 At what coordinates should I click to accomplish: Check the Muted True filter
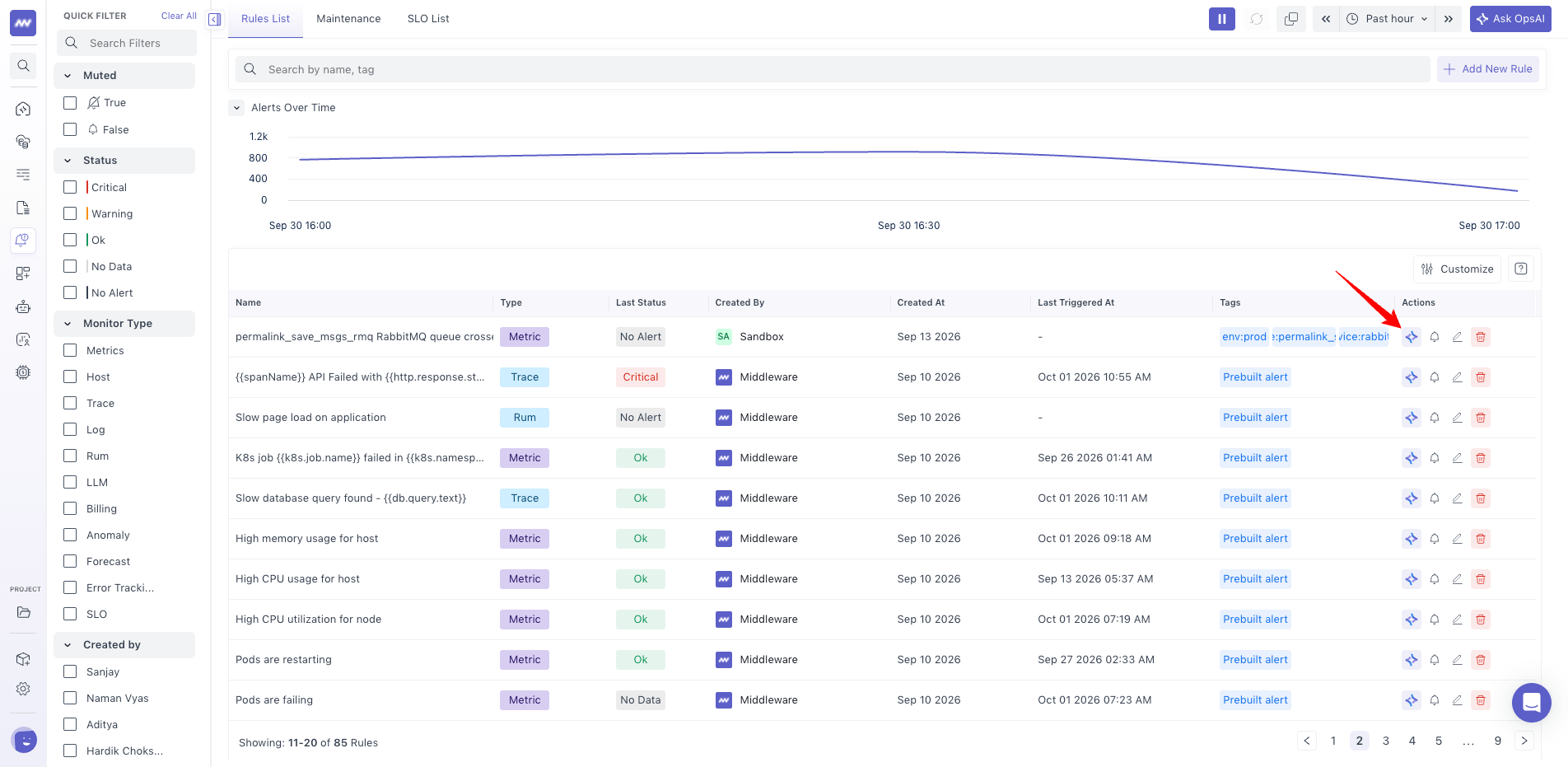pyautogui.click(x=70, y=103)
